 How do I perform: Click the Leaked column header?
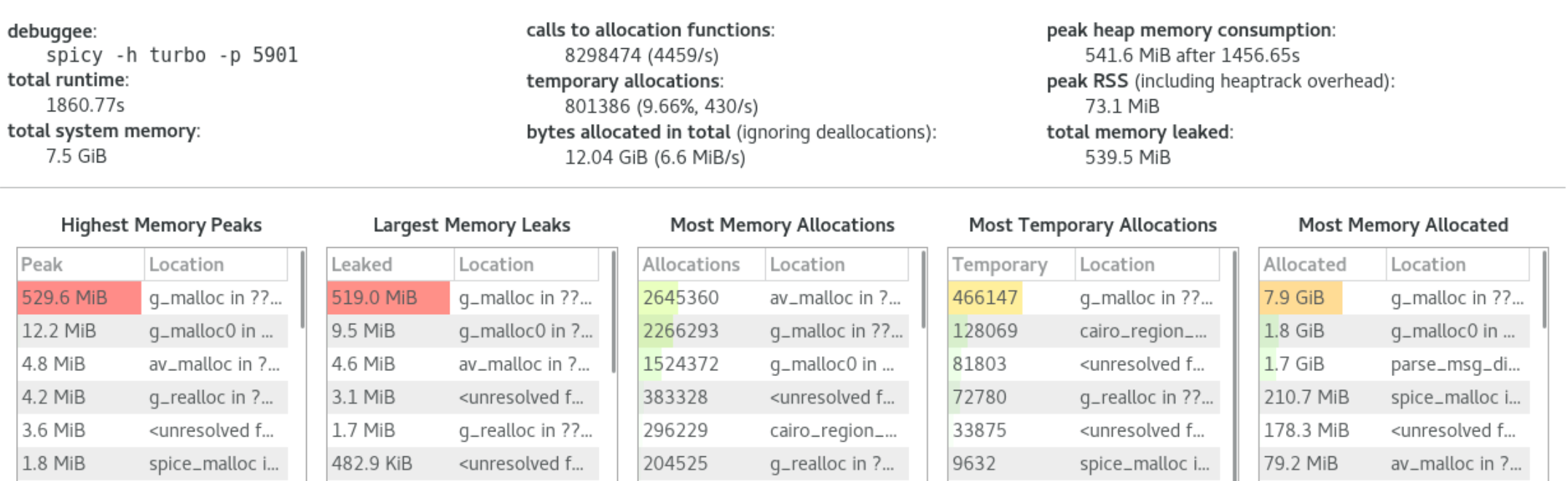click(391, 265)
